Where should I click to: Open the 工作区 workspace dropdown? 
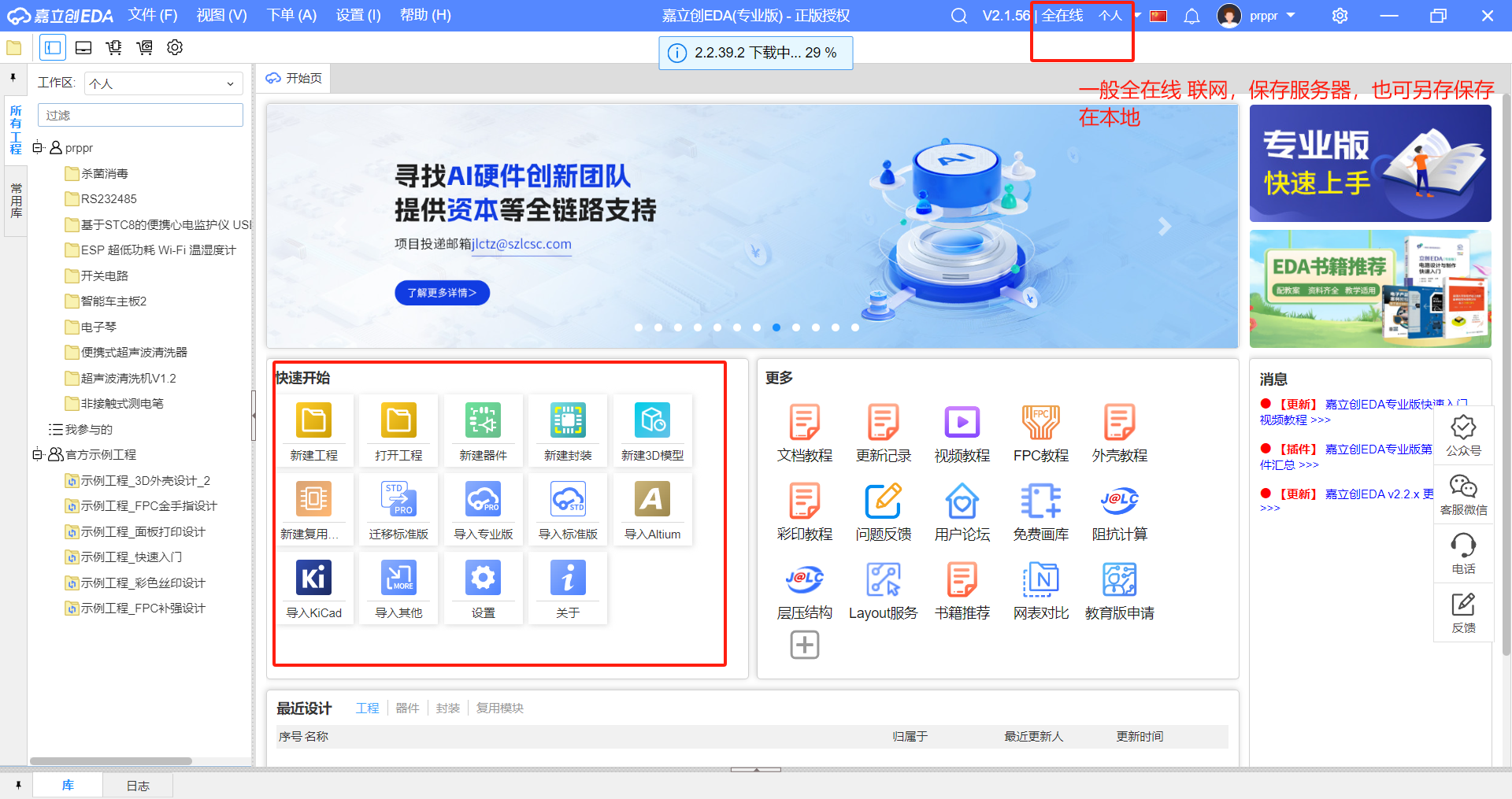tap(163, 83)
